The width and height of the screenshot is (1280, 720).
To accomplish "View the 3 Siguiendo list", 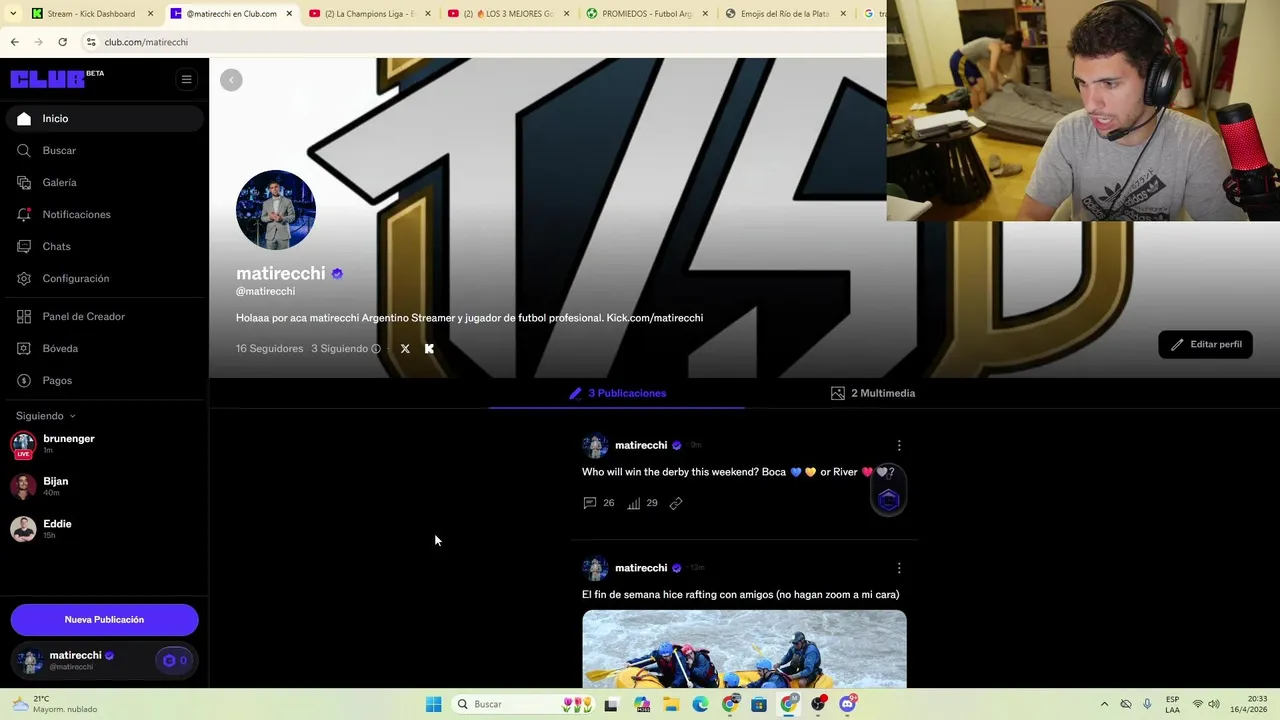I will 339,349.
